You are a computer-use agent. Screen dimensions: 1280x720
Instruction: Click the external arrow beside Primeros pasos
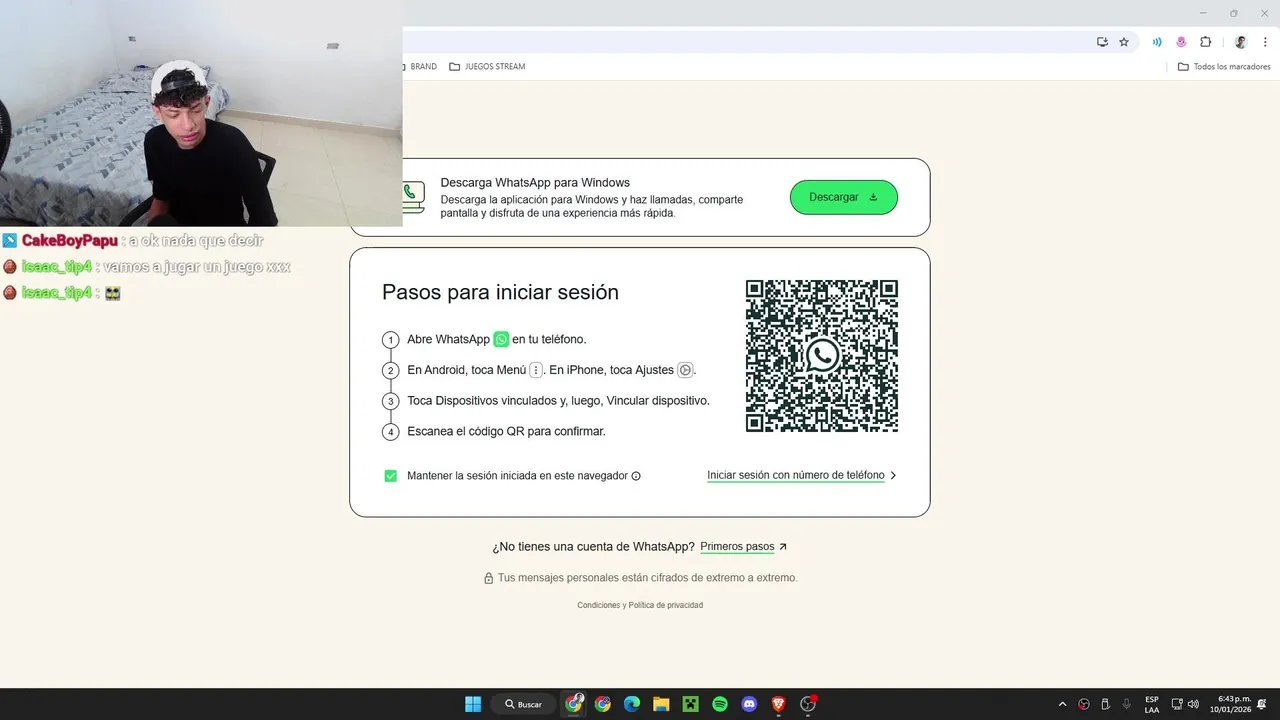(x=783, y=546)
